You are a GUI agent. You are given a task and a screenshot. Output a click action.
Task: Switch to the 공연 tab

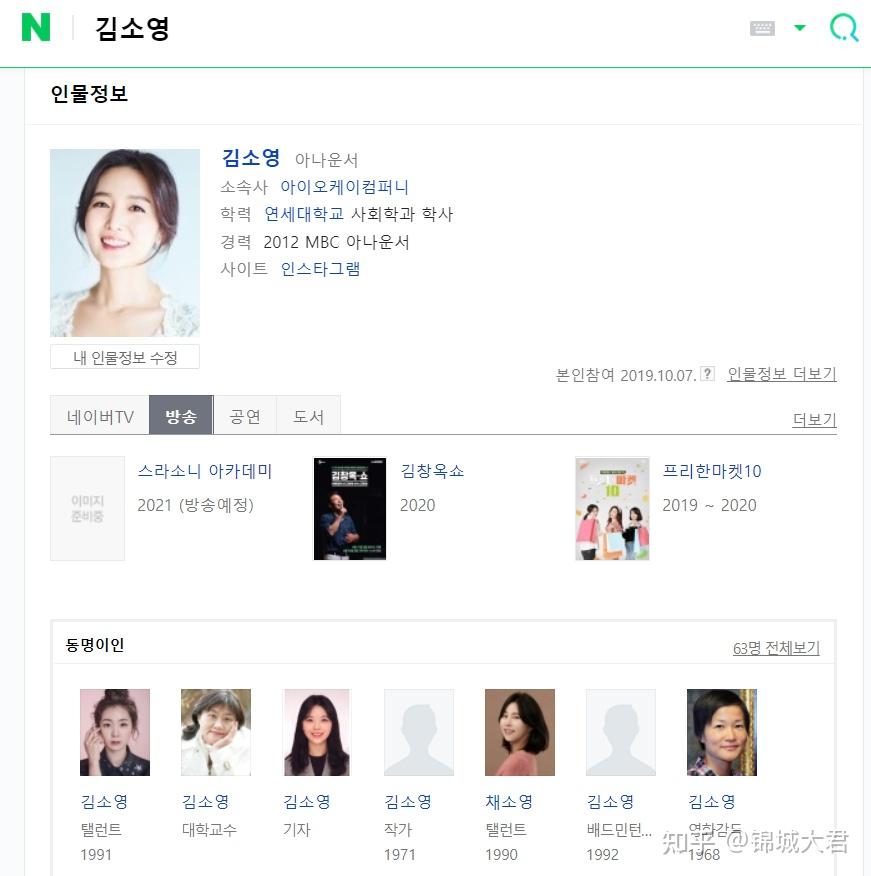[x=245, y=416]
